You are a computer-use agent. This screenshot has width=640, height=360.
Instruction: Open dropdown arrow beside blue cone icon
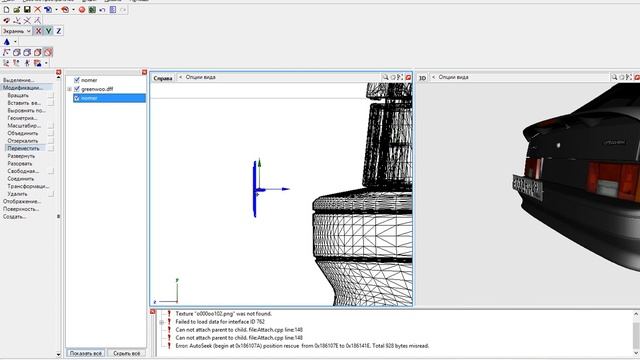click(x=16, y=42)
